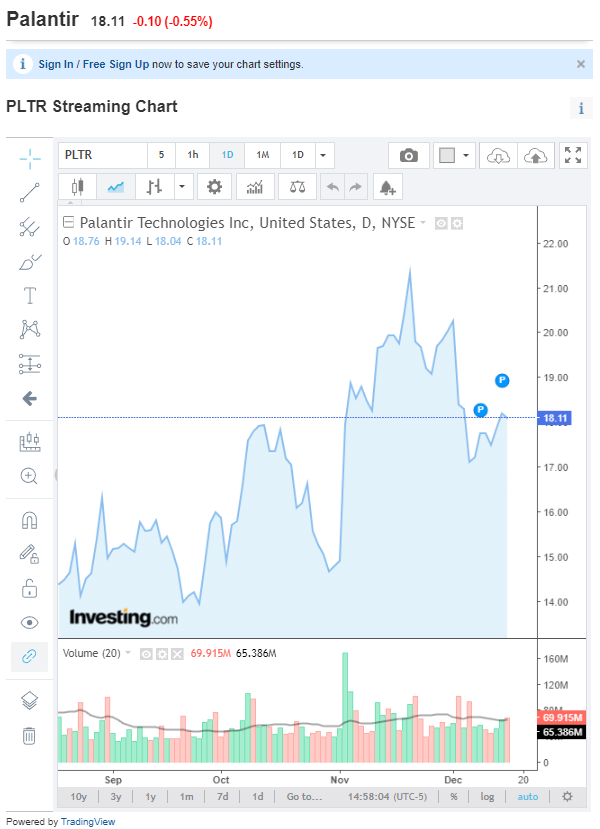Viewport: 600px width, 829px height.
Task: Open Palantir series settings gear
Action: pyautogui.click(x=457, y=224)
